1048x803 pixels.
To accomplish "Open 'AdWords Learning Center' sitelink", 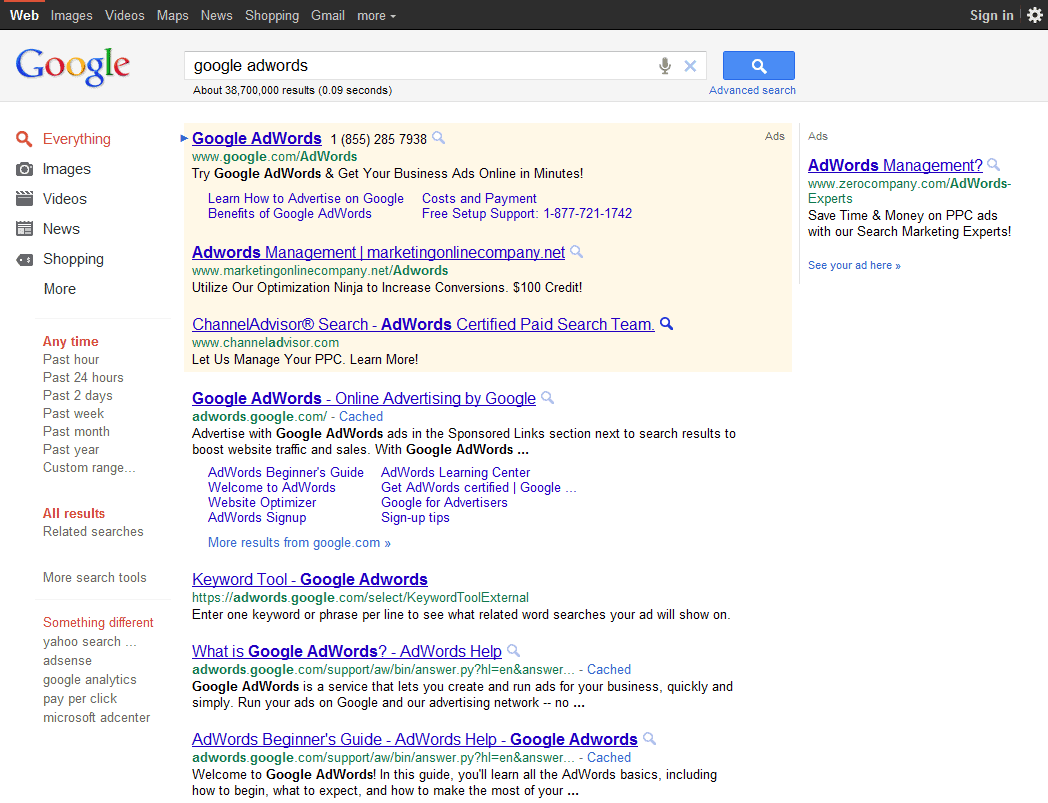I will point(455,472).
